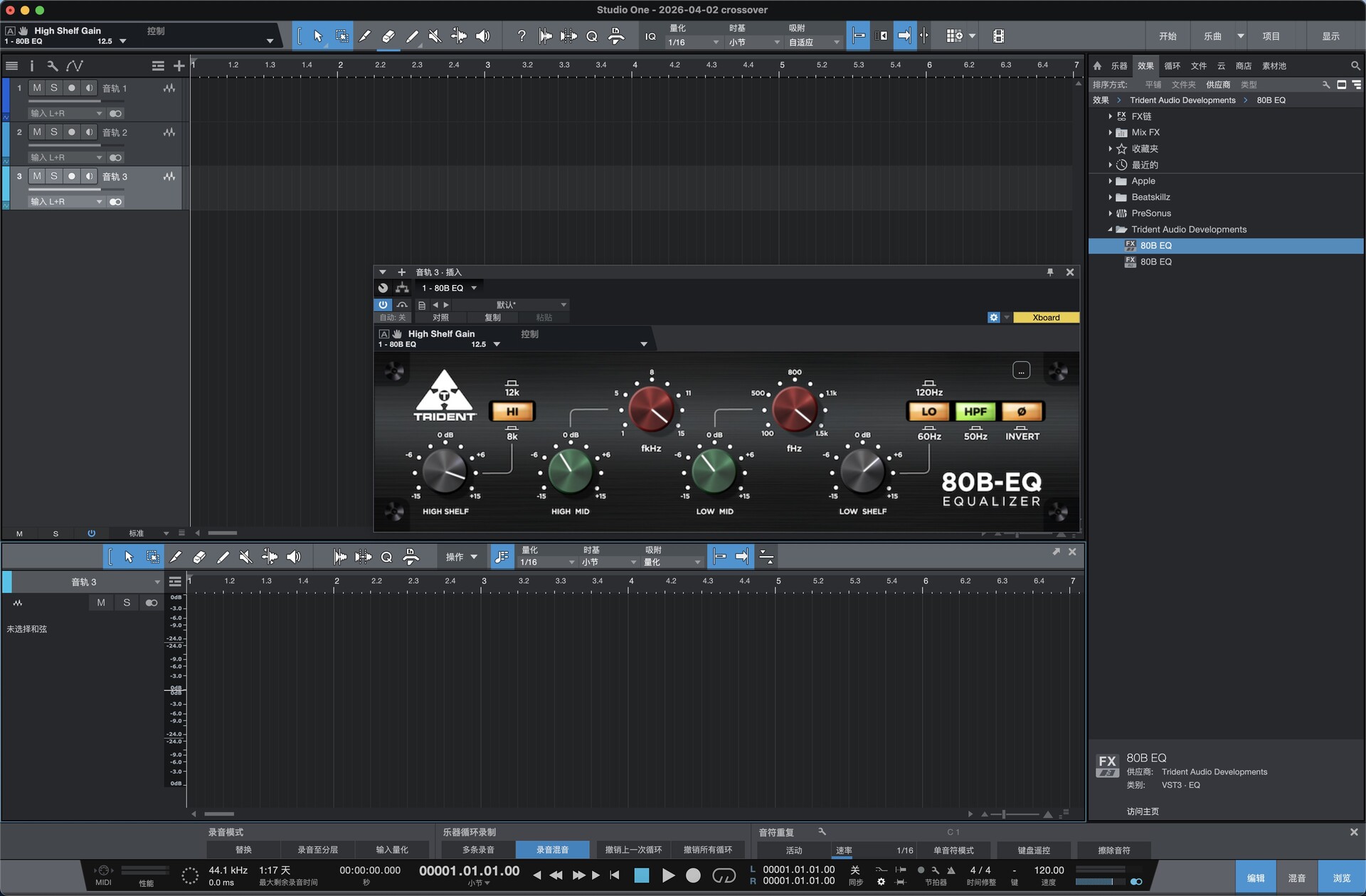This screenshot has height=896, width=1366.
Task: Click the Xboard keyboard field
Action: pos(1046,318)
